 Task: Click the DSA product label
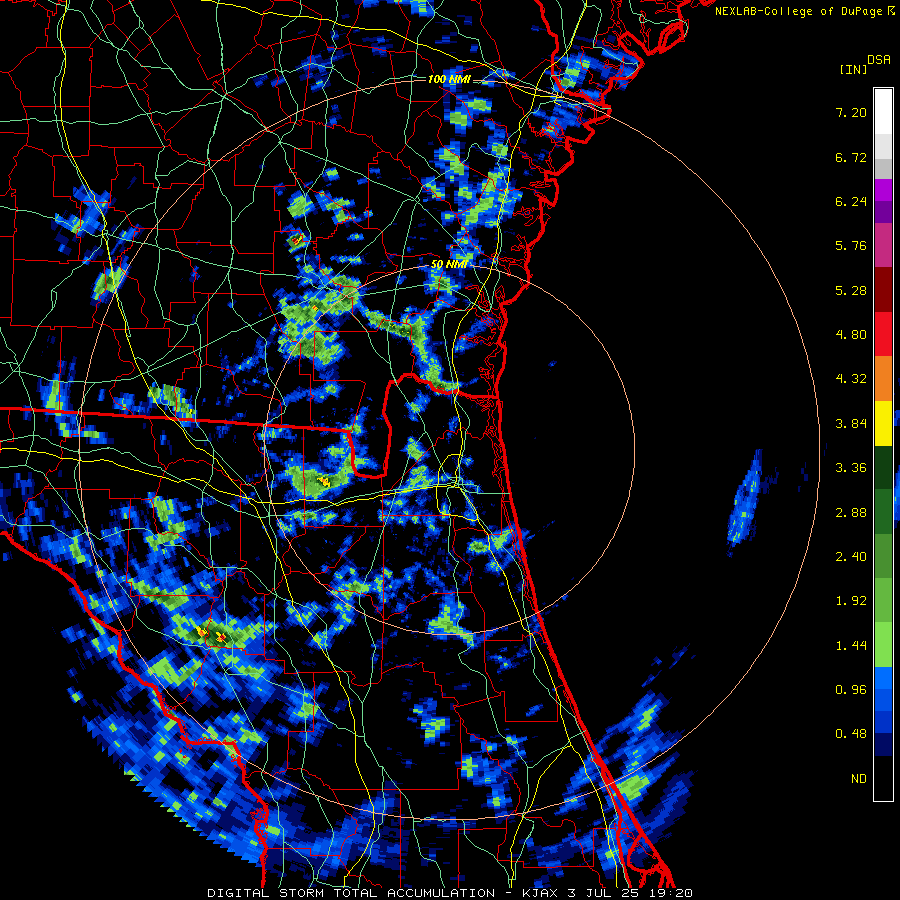tap(879, 60)
